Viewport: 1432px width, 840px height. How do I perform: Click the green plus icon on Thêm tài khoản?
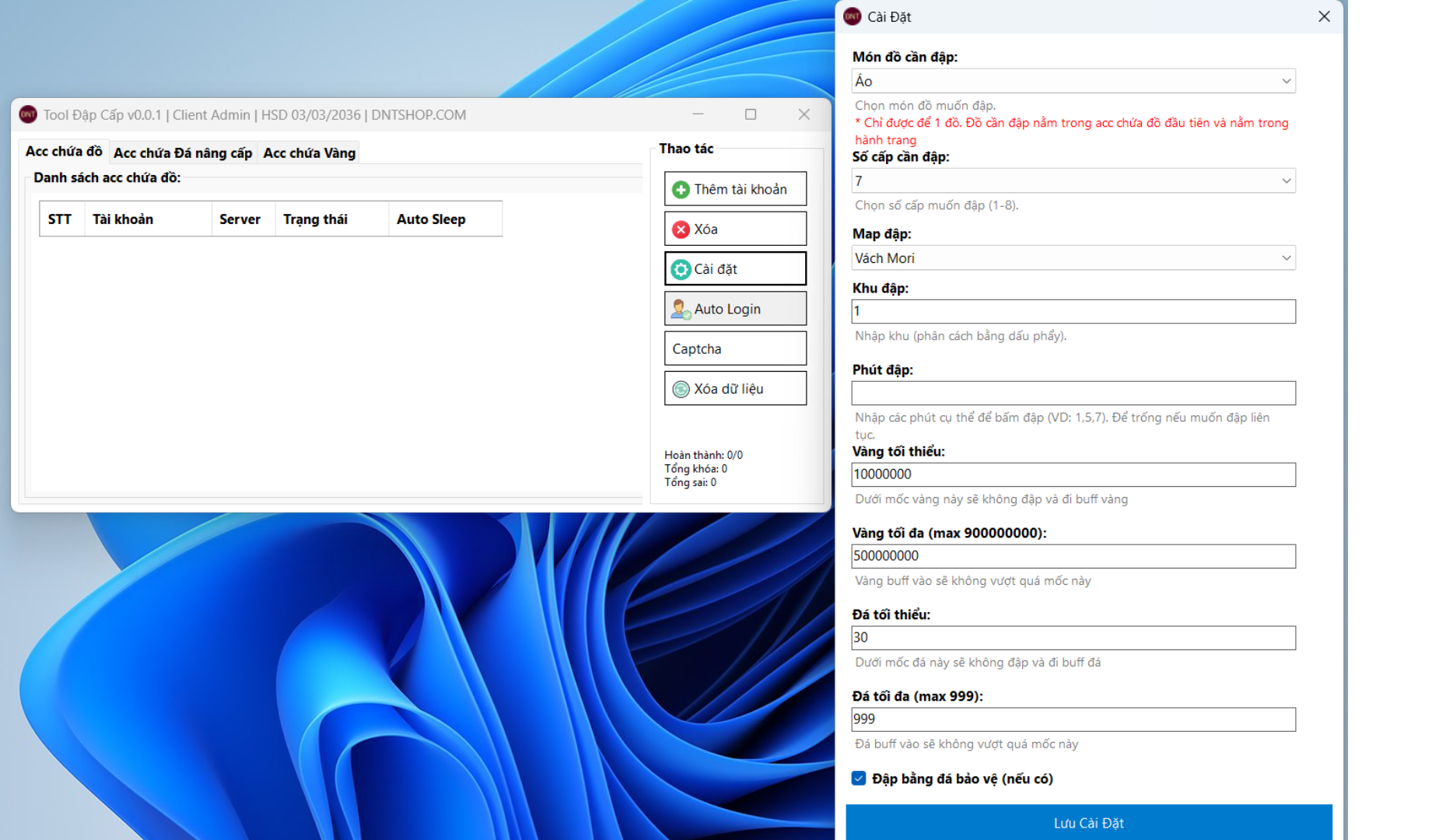coord(681,190)
